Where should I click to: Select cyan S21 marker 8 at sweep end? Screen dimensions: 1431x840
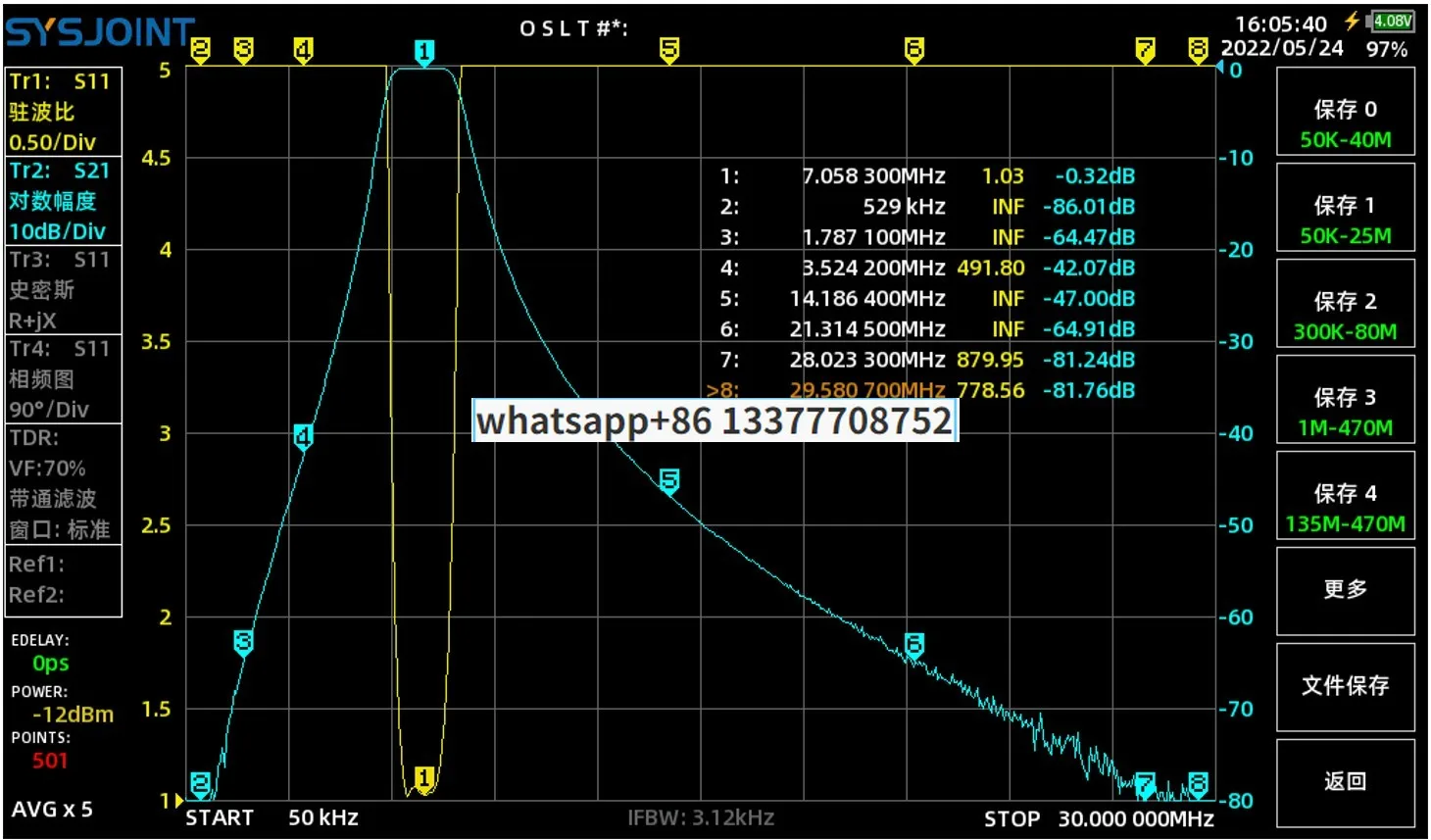pos(1198,784)
